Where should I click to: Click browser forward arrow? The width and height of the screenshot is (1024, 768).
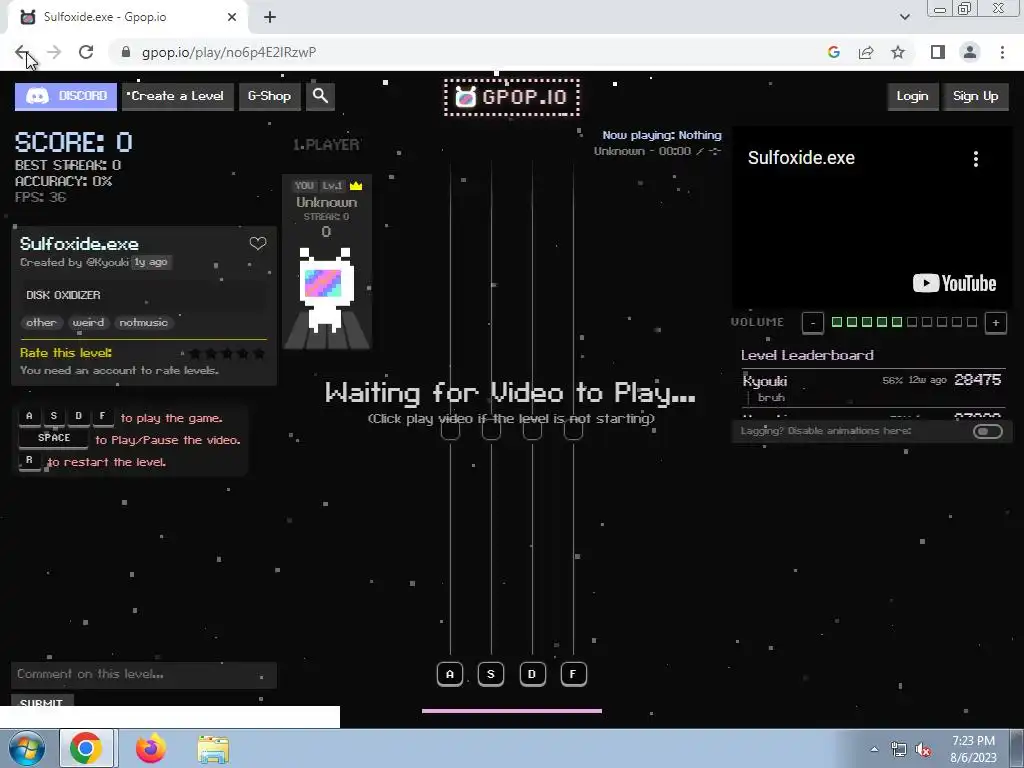coord(54,52)
